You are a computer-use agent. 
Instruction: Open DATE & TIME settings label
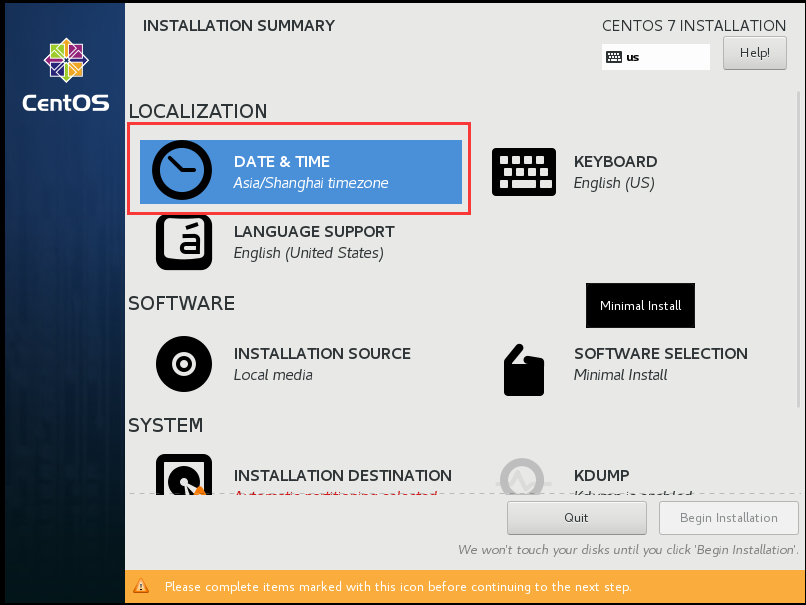click(282, 161)
